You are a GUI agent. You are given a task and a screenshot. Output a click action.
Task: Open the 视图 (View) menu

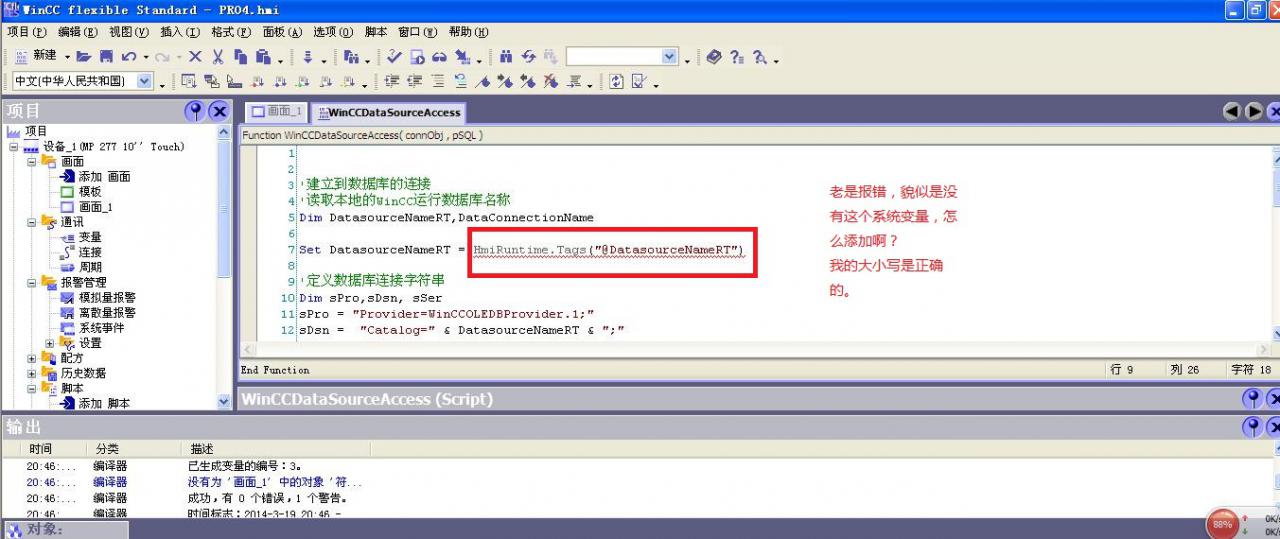[128, 32]
